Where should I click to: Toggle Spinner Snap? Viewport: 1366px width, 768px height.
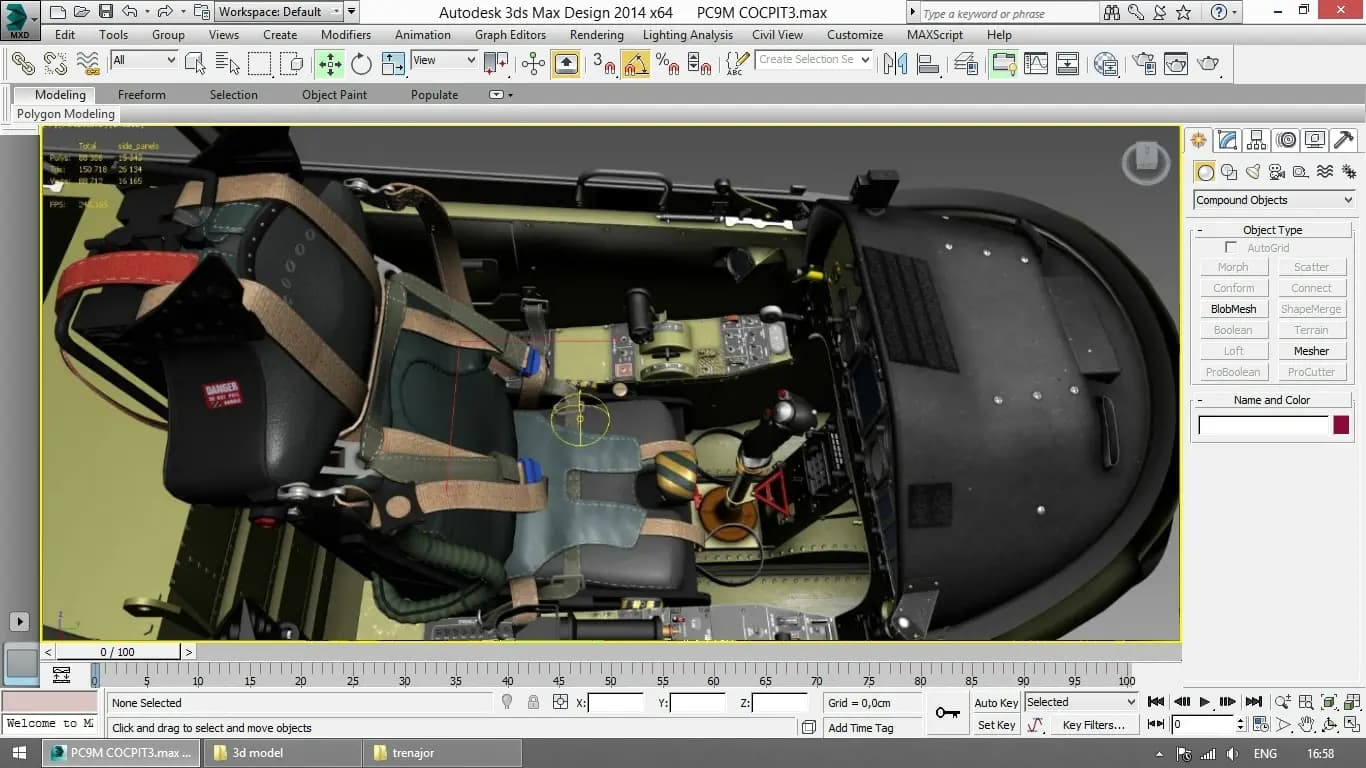coord(699,63)
